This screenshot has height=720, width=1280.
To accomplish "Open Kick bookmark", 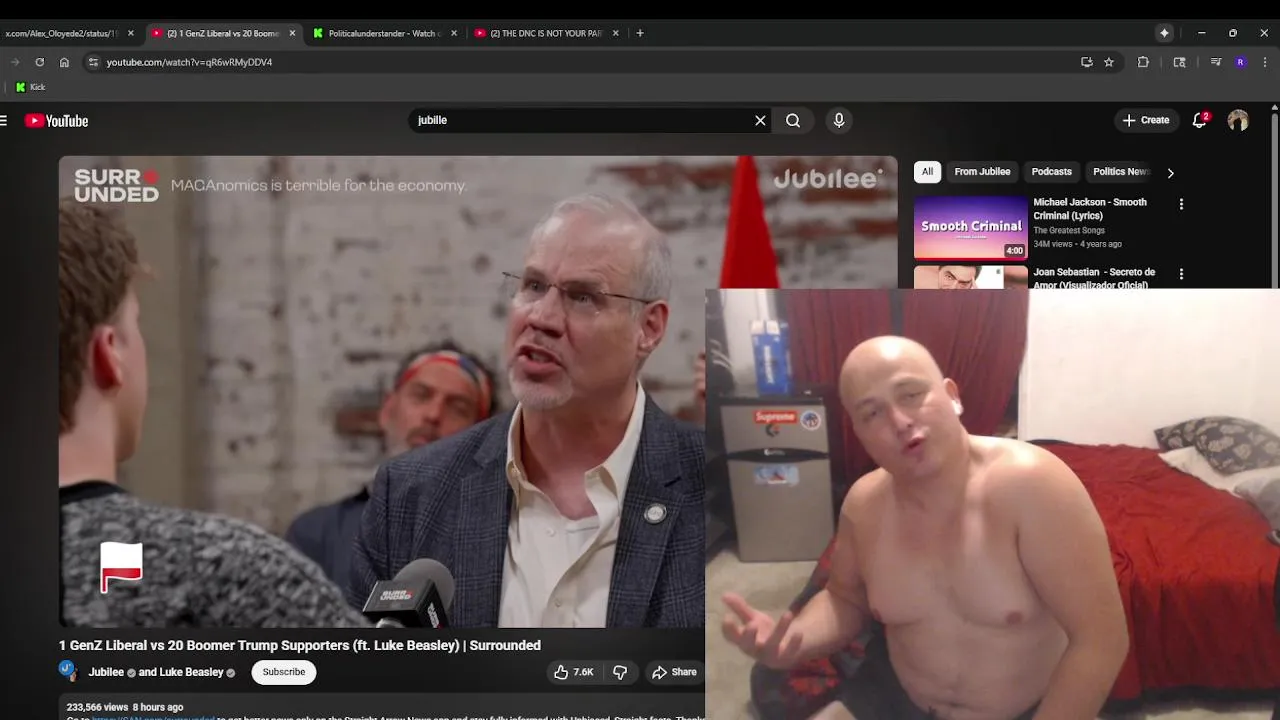I will pos(30,87).
